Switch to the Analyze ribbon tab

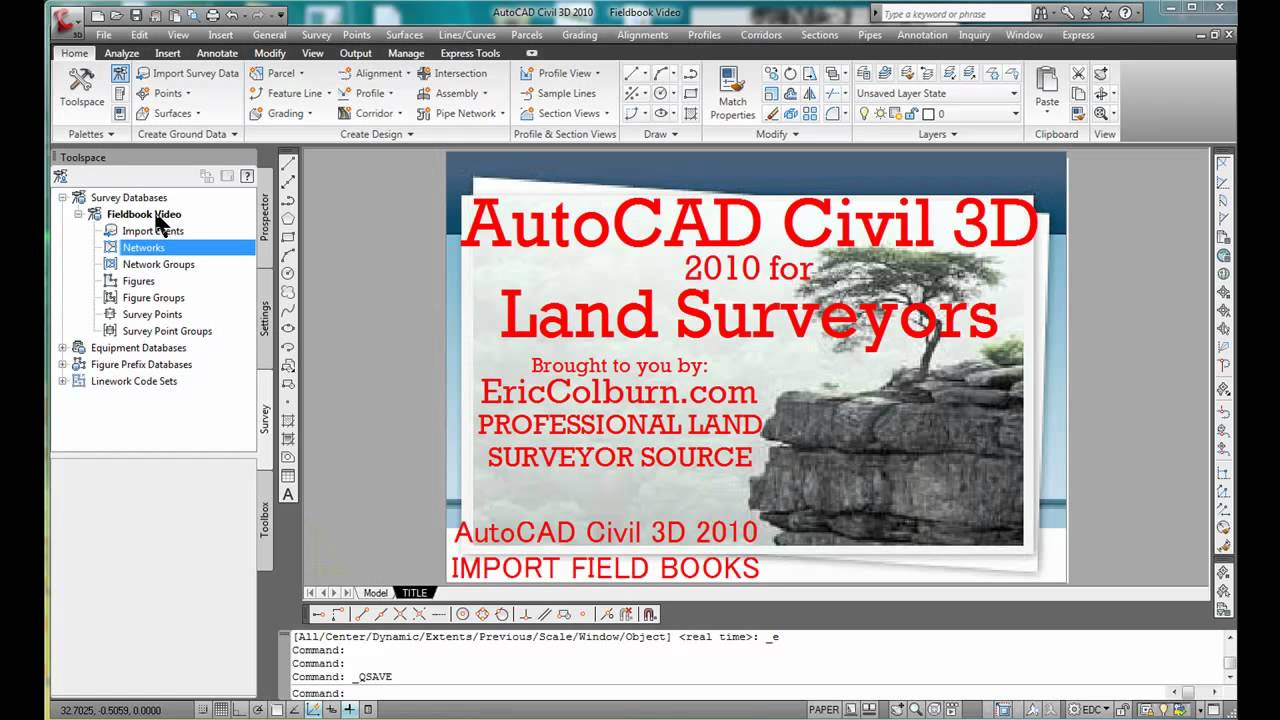(x=122, y=53)
